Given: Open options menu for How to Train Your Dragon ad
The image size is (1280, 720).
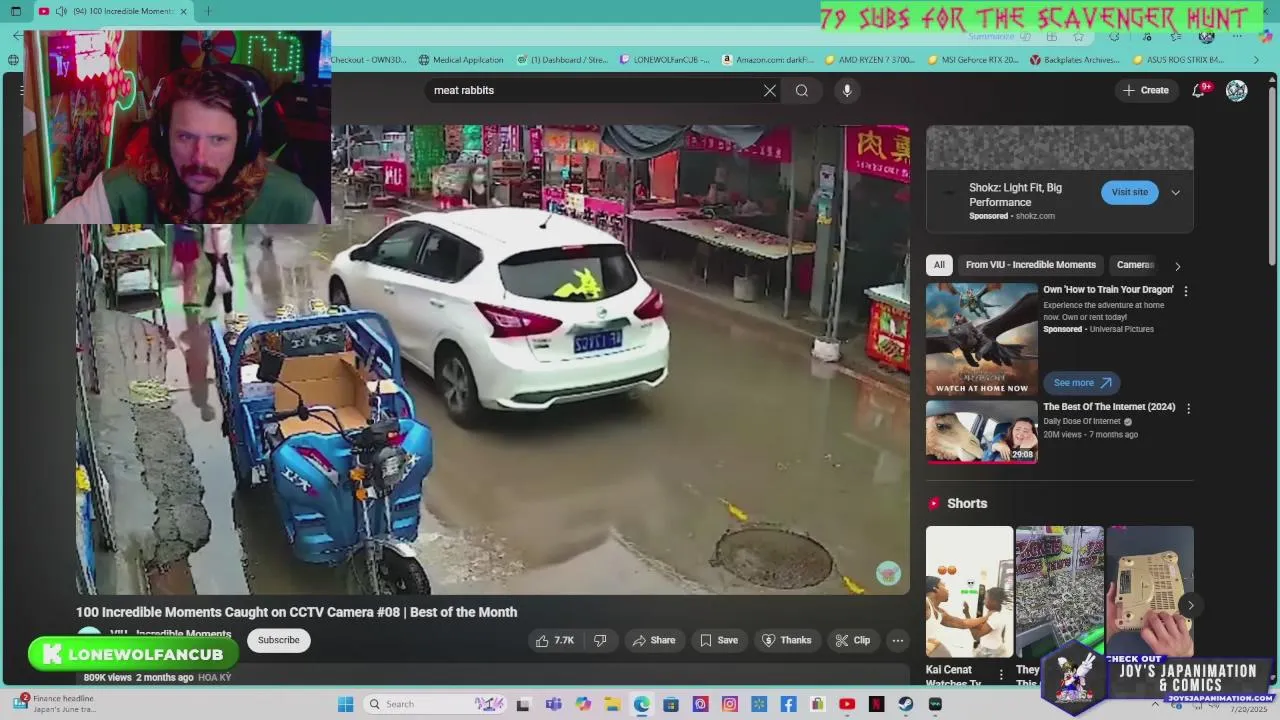Looking at the screenshot, I should click(1186, 291).
